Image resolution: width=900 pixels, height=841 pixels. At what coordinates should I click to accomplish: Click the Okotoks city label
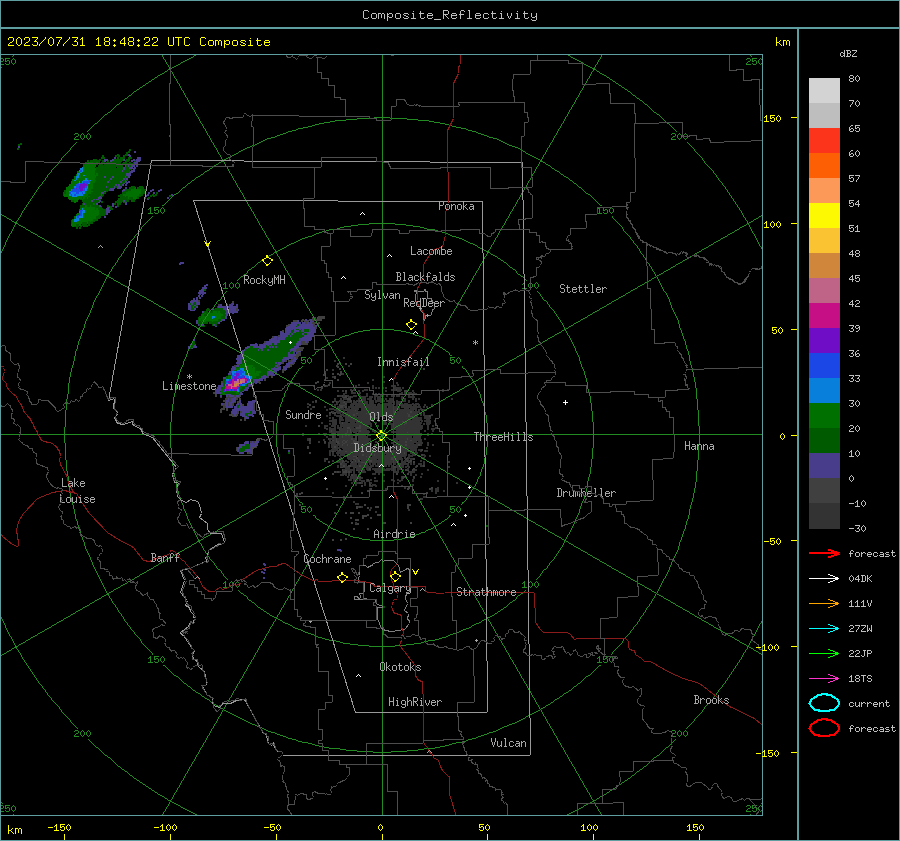coord(400,667)
